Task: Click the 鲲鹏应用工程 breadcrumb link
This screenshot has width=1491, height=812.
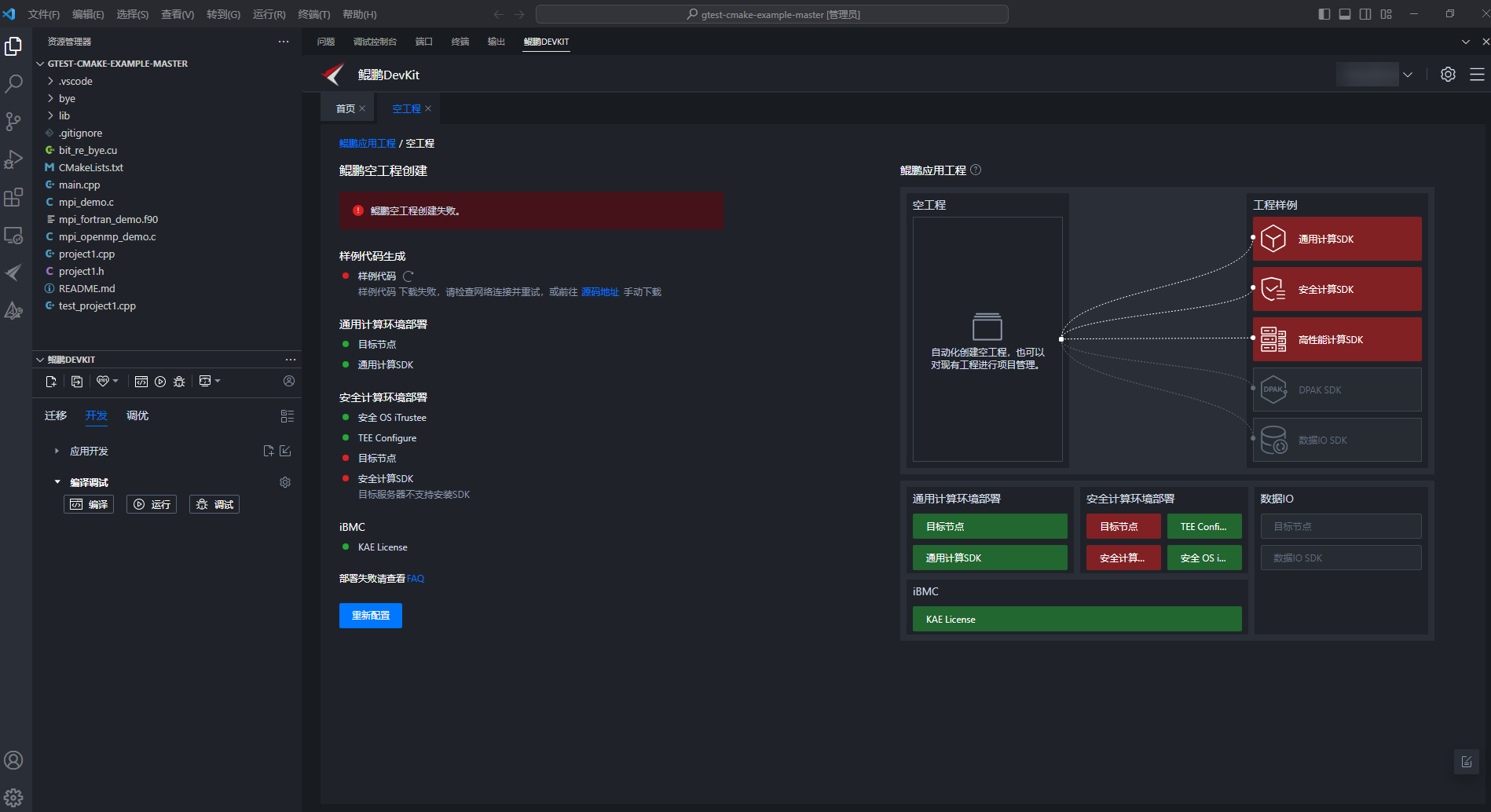Action: 368,144
